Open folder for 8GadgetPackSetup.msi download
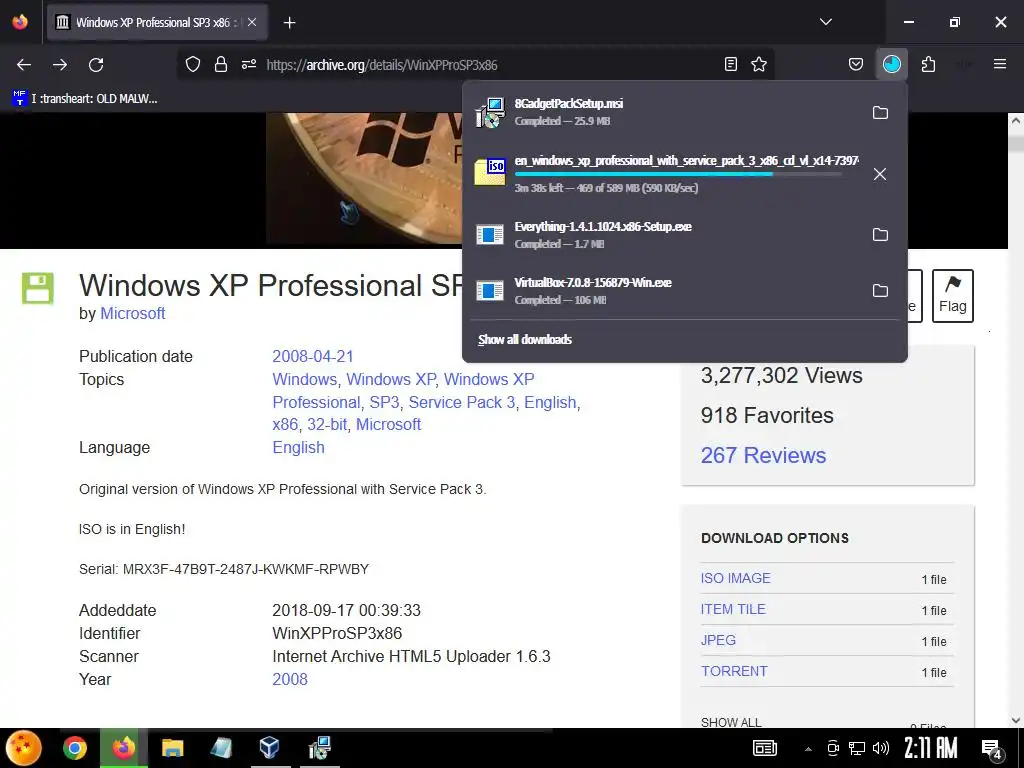Image resolution: width=1024 pixels, height=768 pixels. click(880, 112)
